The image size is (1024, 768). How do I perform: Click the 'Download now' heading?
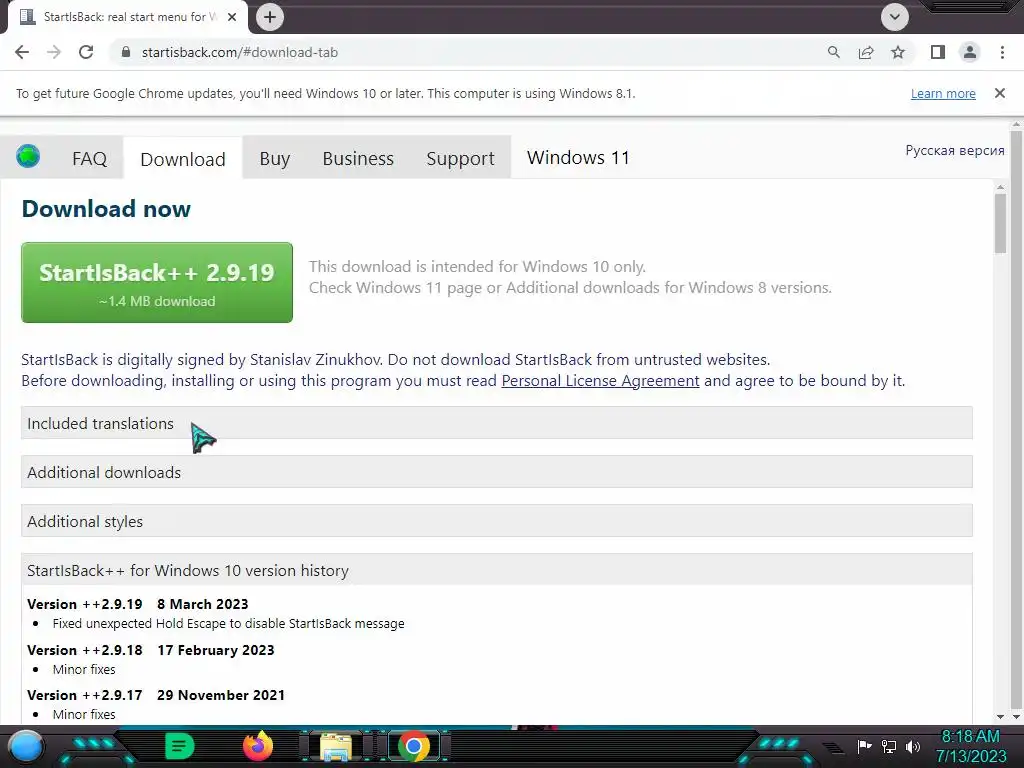106,209
